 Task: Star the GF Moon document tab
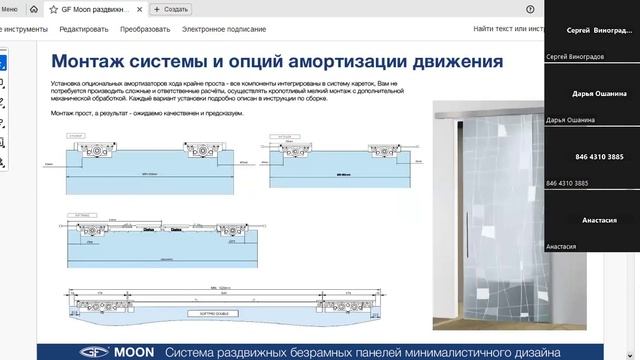point(53,9)
